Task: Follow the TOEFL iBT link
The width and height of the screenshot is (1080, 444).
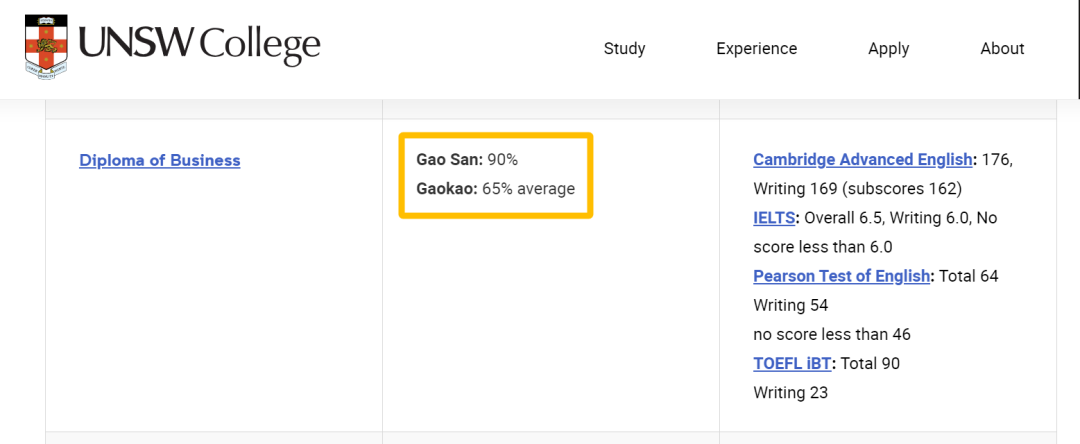Action: coord(792,363)
